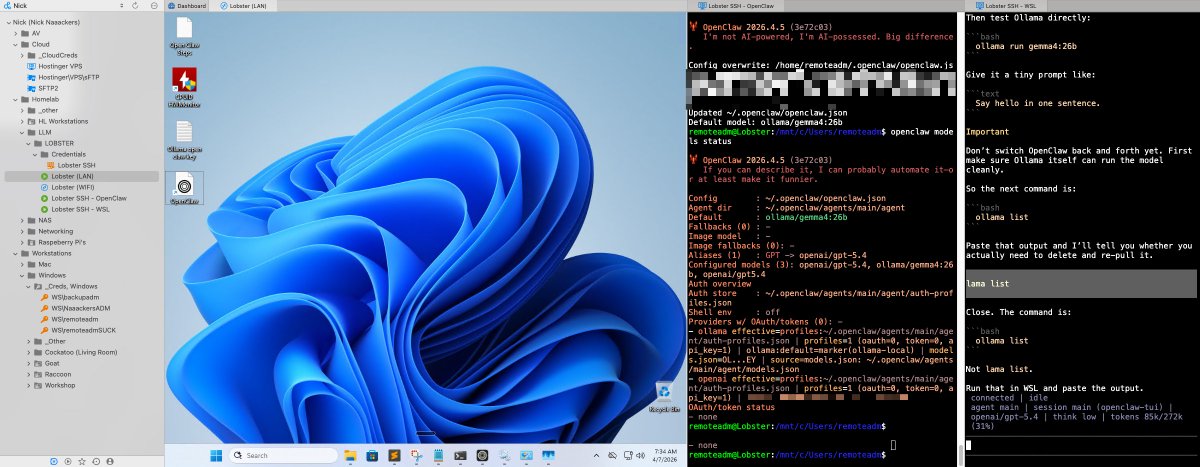Expand the NAS folder
The image size is (1200, 467).
[23, 220]
